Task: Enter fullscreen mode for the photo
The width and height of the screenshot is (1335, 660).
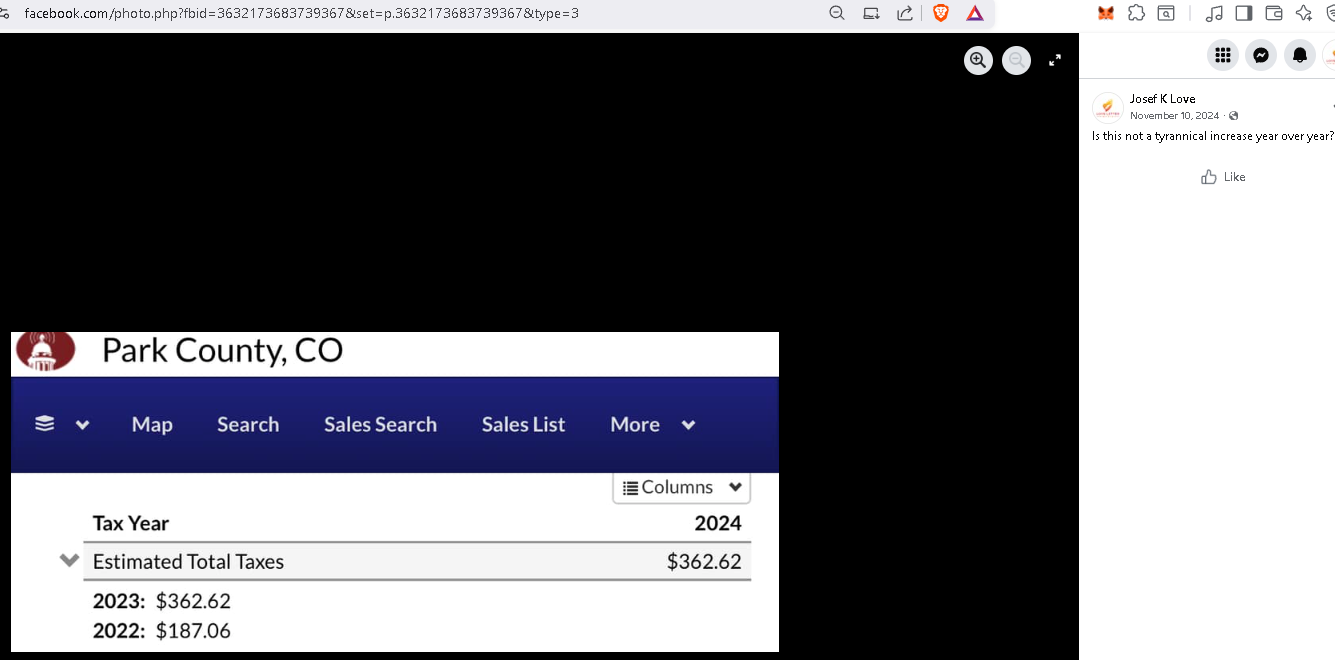Action: (x=1055, y=60)
